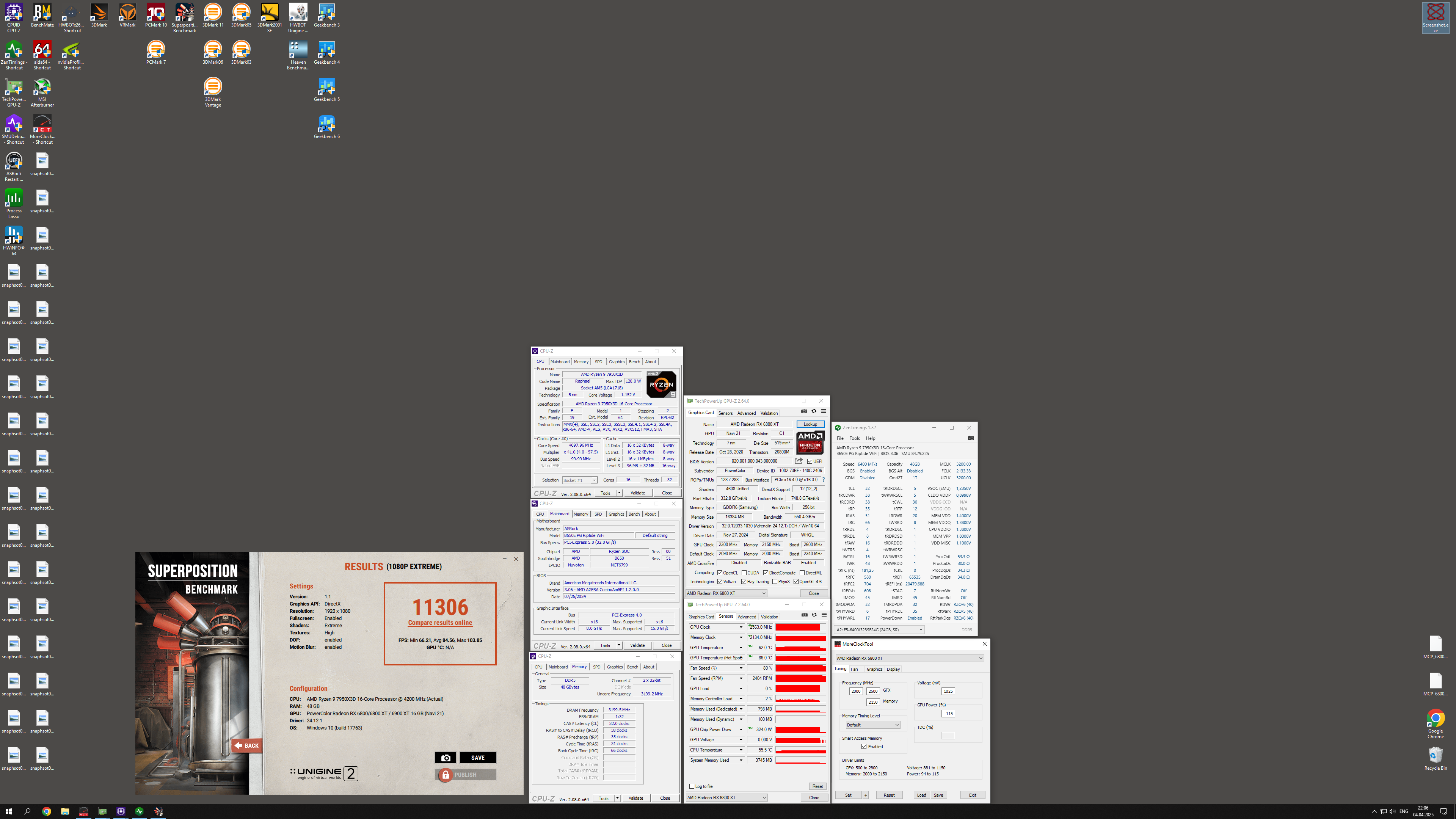Select the HWiNFO 64 desktop icon

[14, 242]
